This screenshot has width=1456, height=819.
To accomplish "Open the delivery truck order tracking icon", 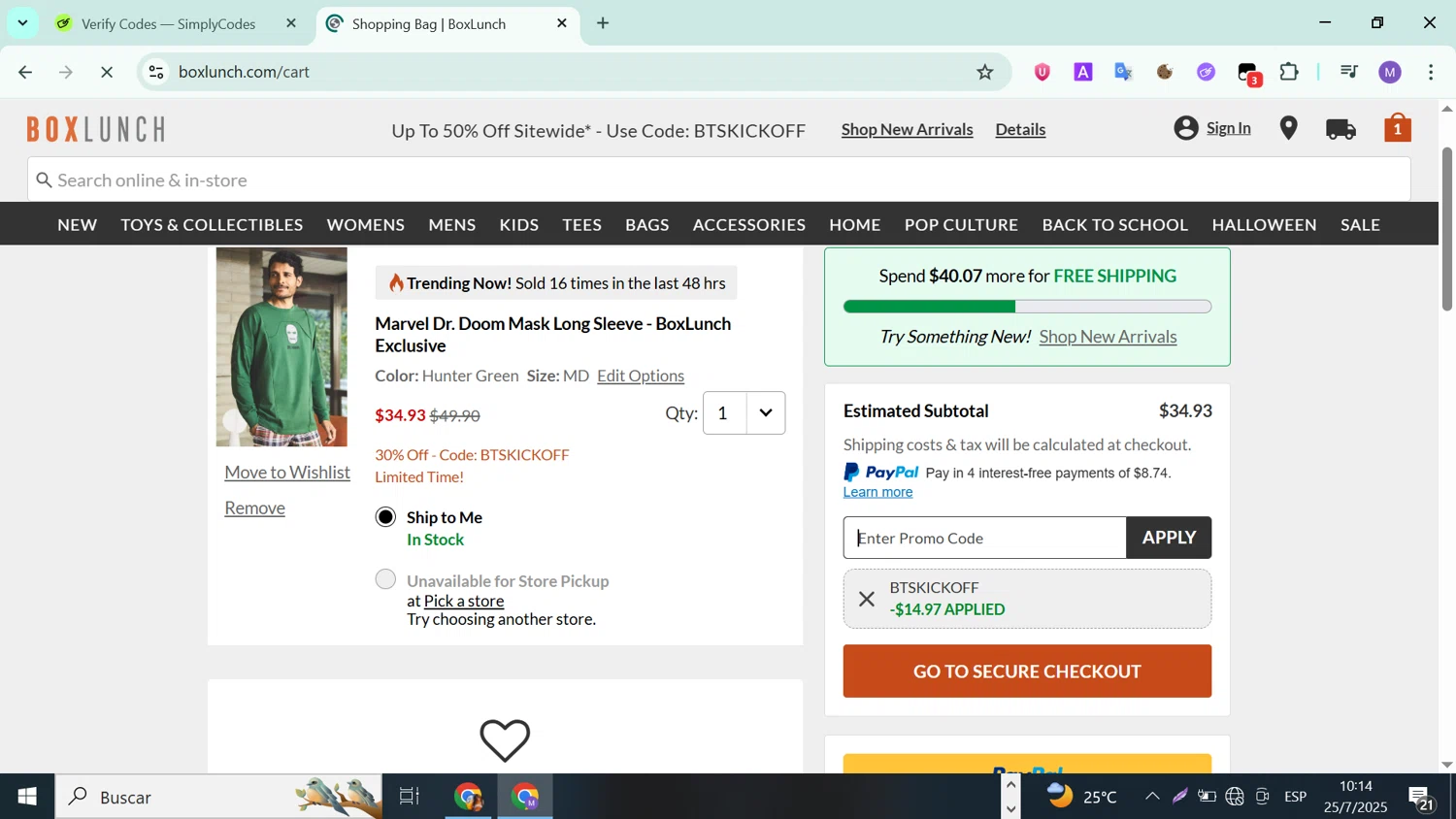I will coord(1340,129).
